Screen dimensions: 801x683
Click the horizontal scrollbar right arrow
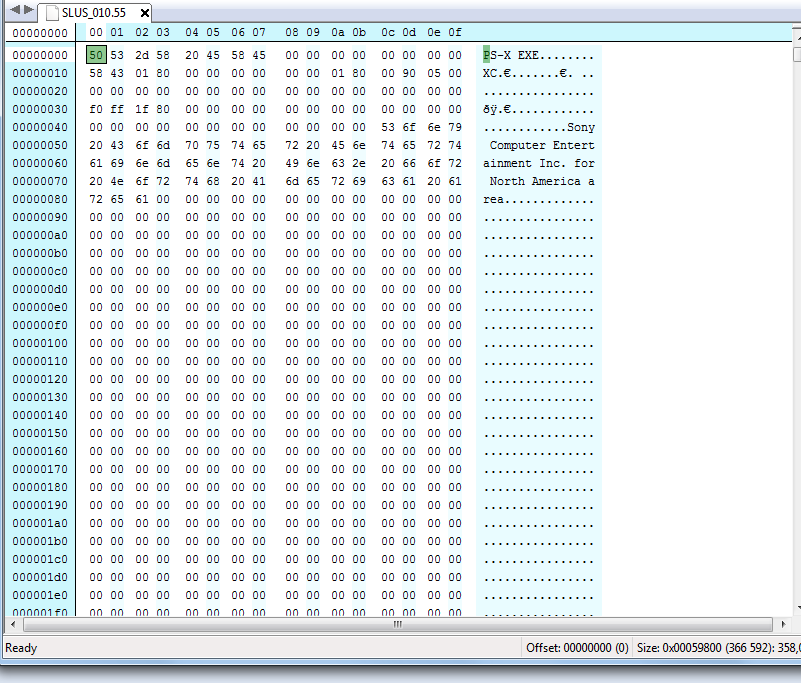[x=783, y=624]
